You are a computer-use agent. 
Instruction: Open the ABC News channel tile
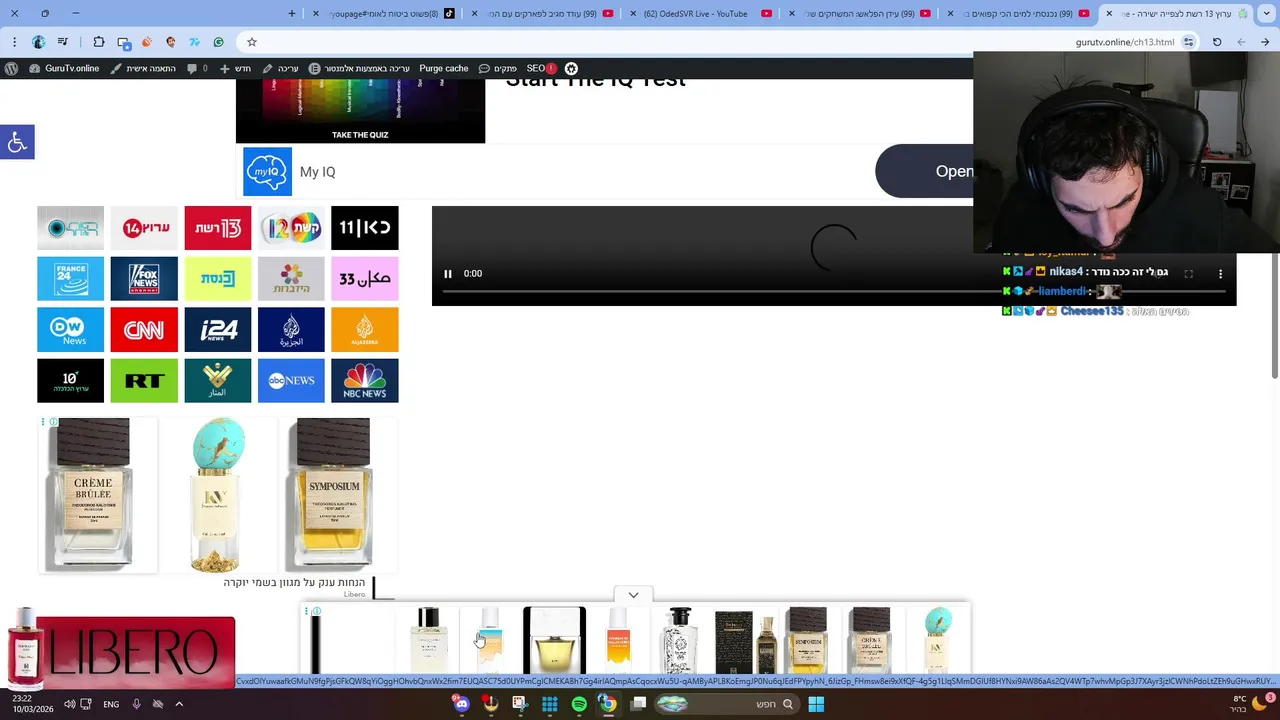pyautogui.click(x=291, y=381)
